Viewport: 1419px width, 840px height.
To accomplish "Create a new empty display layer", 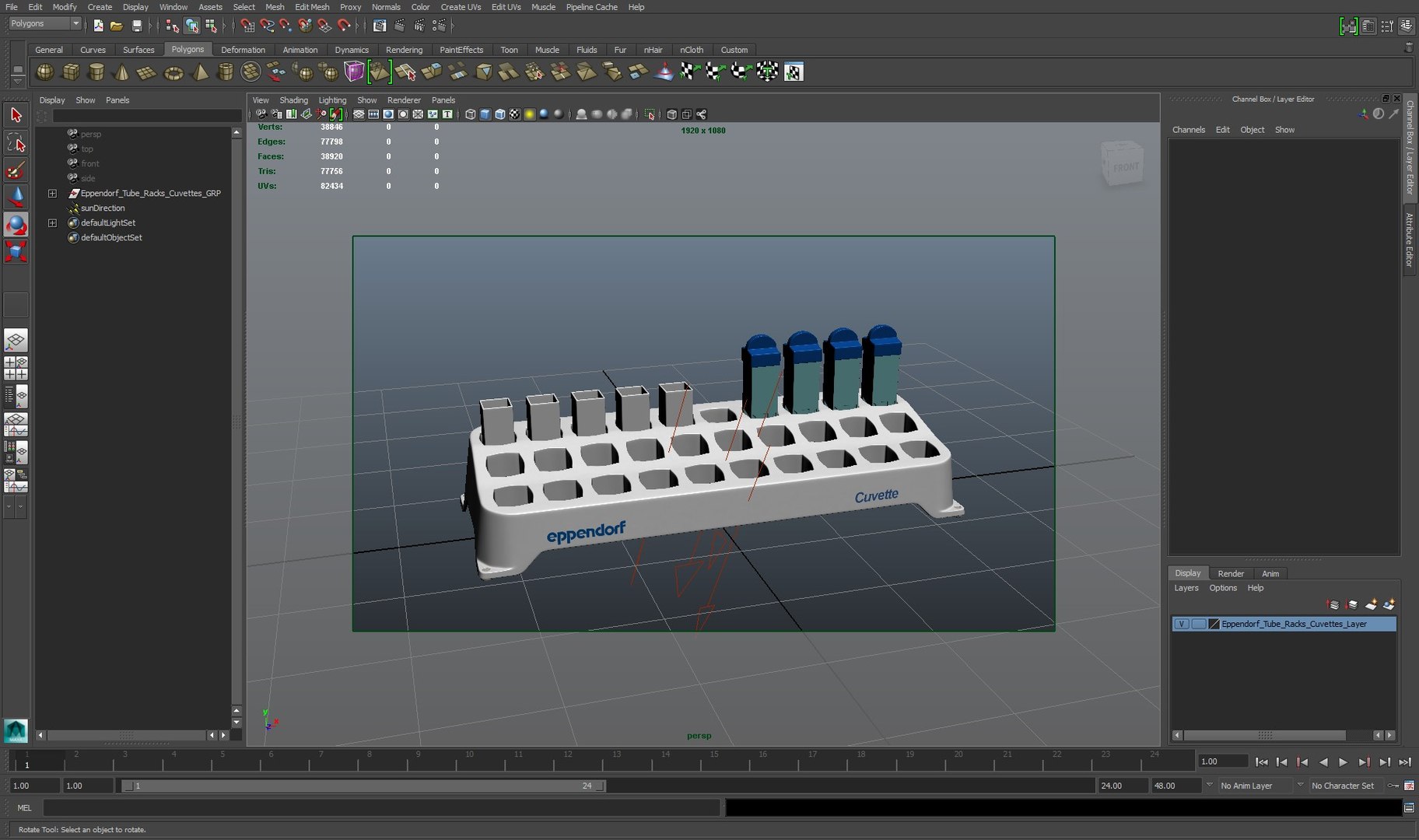I will coord(1371,604).
